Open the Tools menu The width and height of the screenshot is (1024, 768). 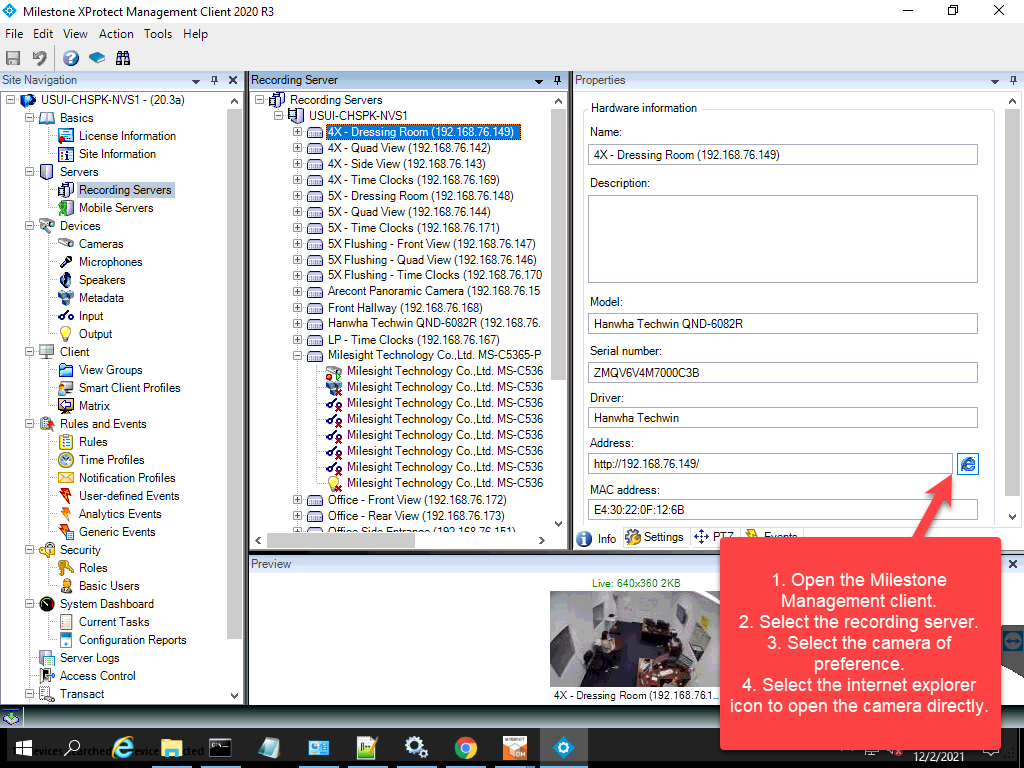tap(157, 33)
